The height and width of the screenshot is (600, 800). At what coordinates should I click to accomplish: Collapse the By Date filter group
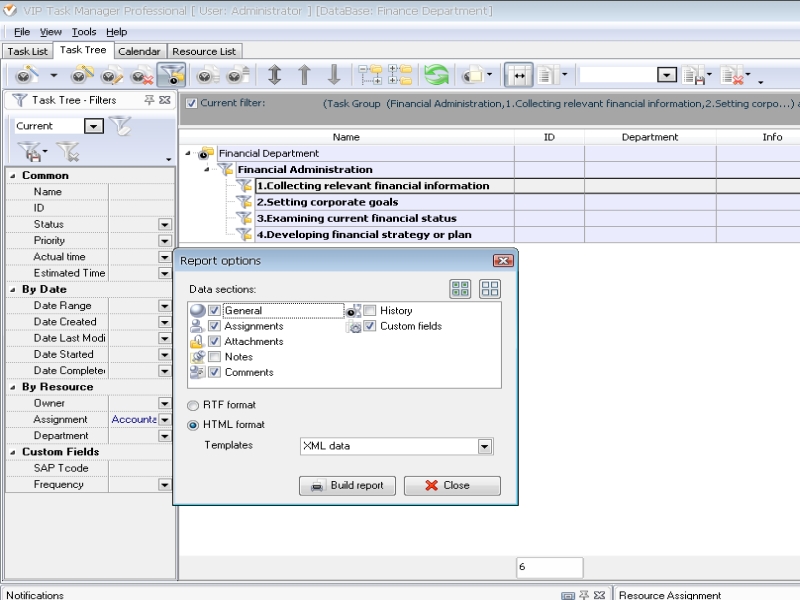click(12, 289)
